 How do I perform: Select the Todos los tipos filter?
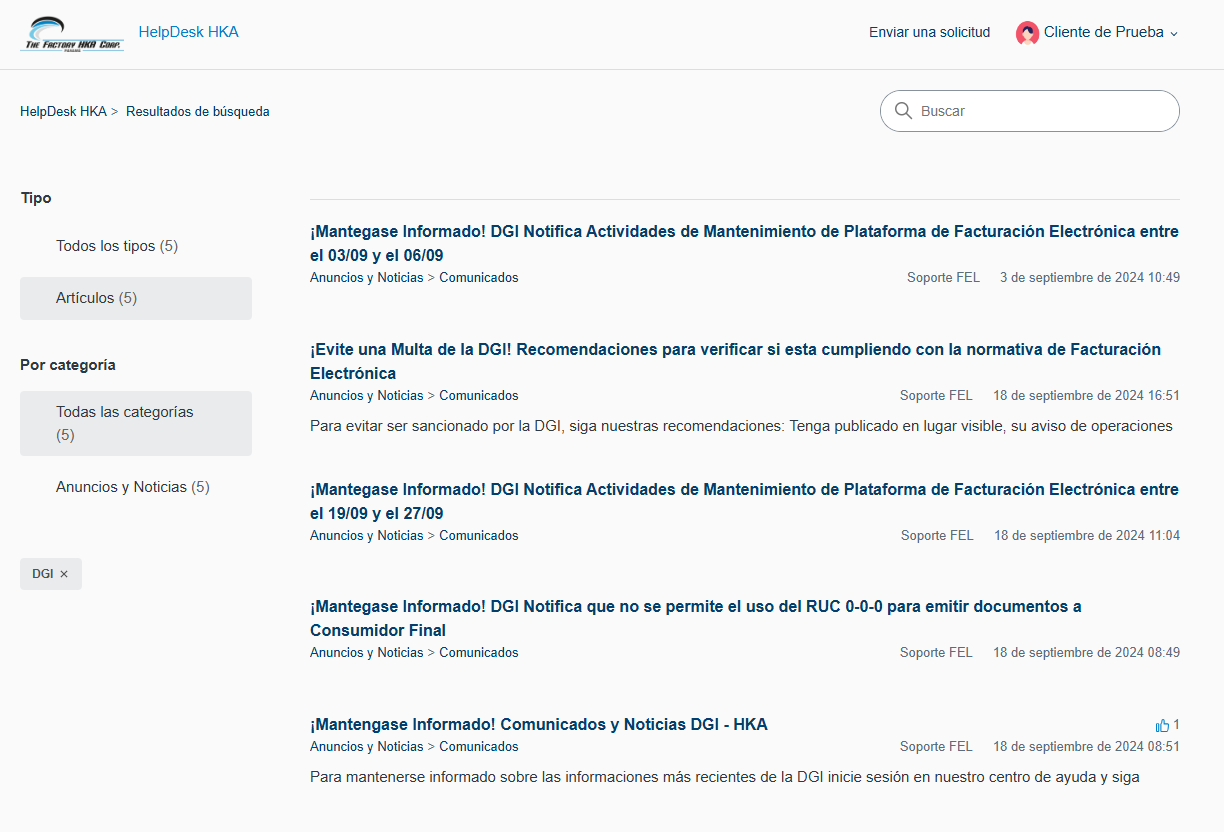(116, 246)
